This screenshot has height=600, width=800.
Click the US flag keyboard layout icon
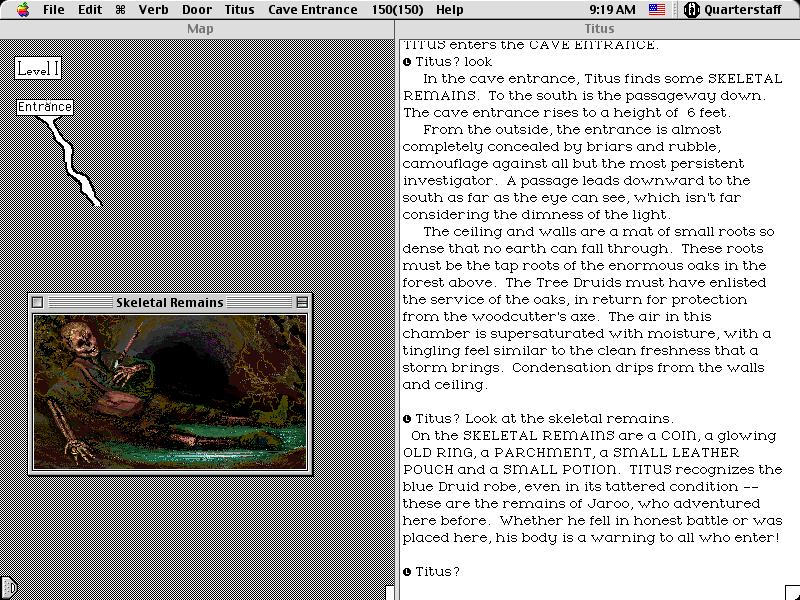(657, 9)
